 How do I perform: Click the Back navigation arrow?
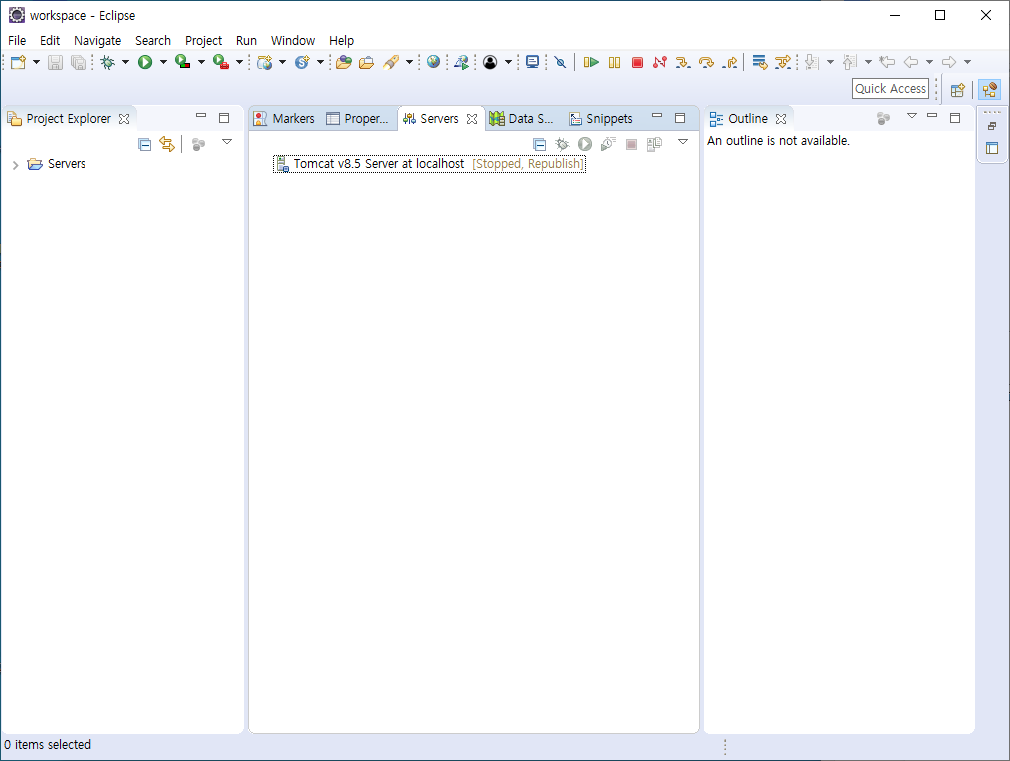(911, 62)
